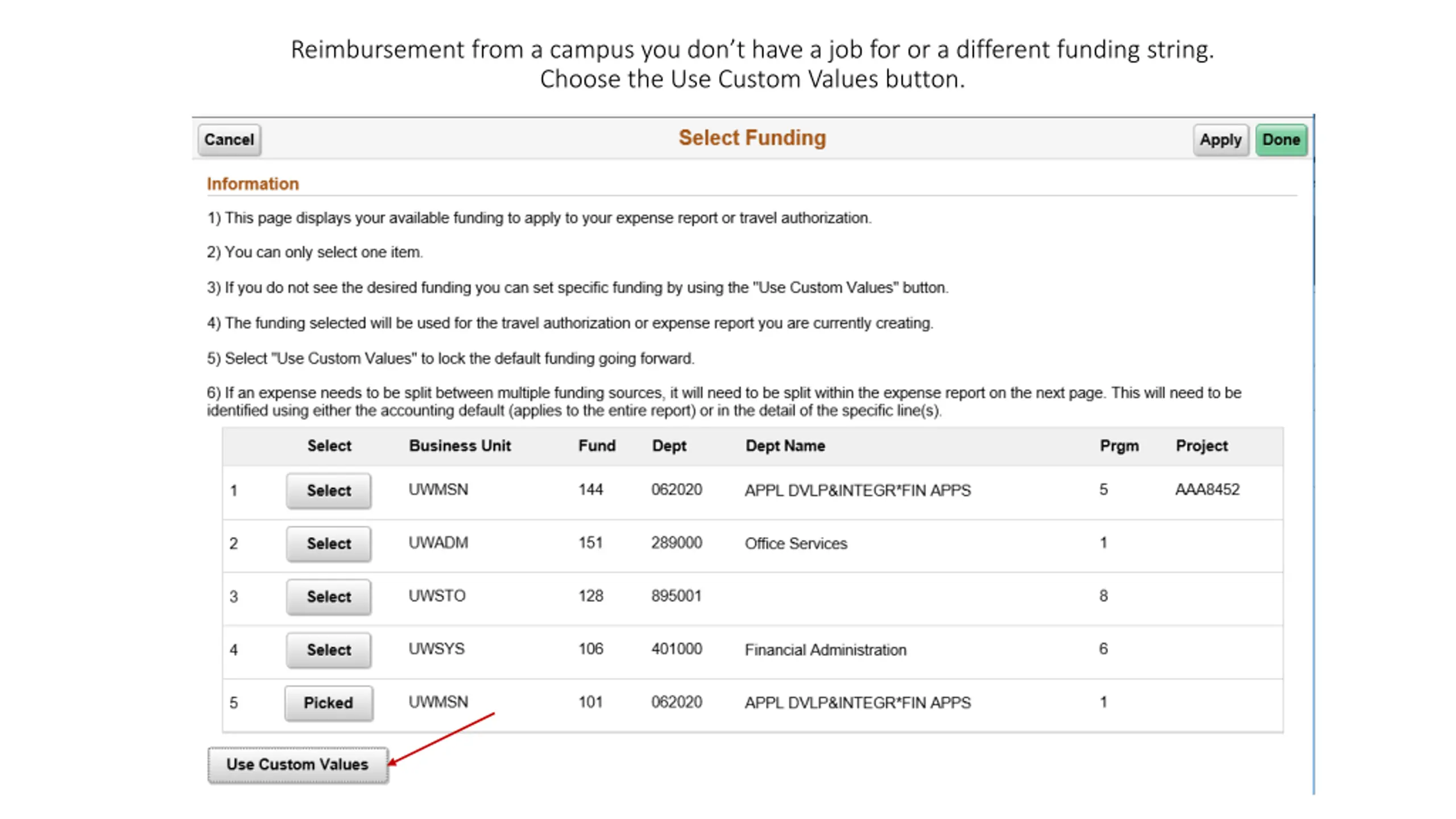Click the Picked button in row 5
1456x819 pixels.
pyautogui.click(x=329, y=703)
